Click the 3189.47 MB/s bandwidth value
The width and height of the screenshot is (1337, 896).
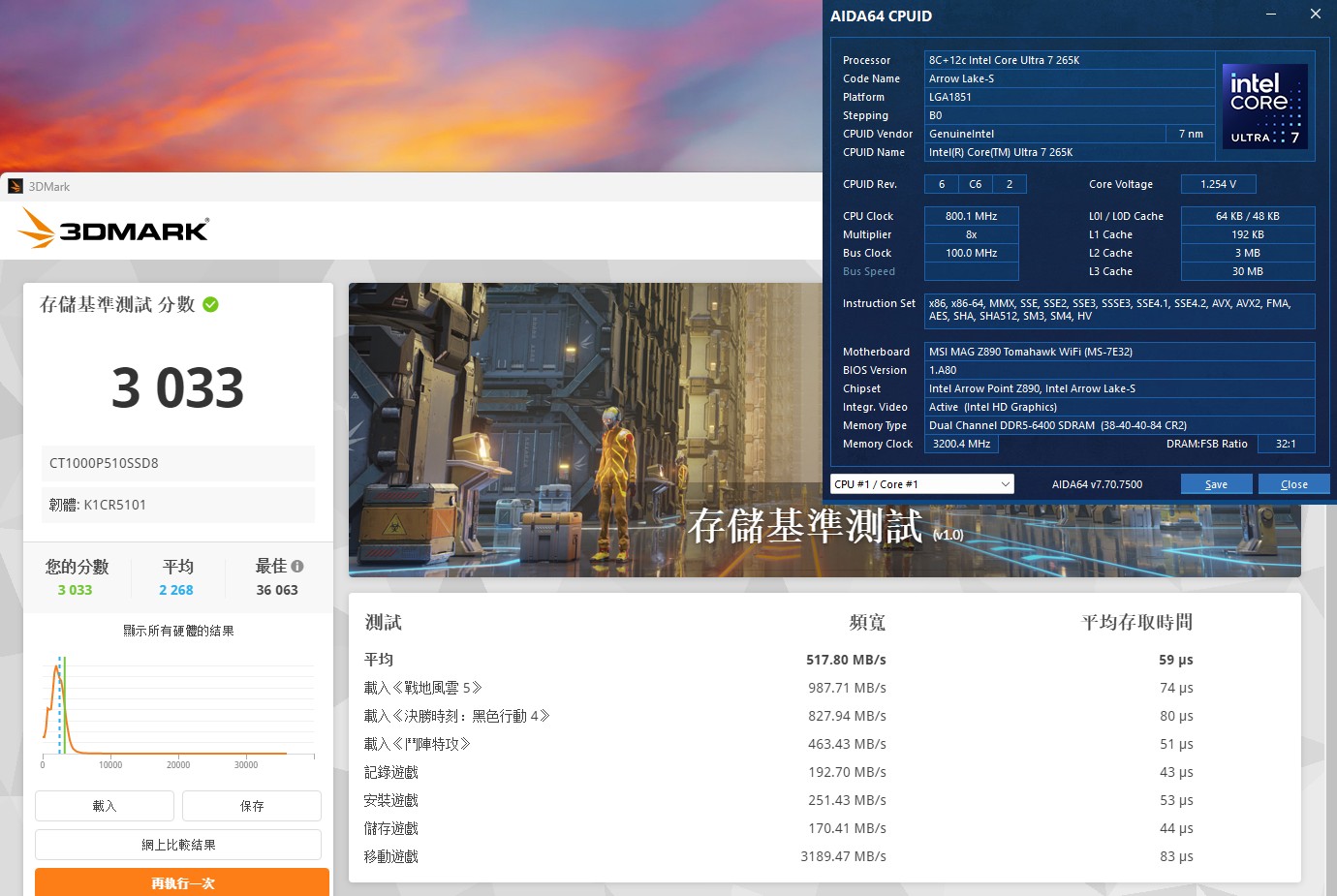[843, 856]
